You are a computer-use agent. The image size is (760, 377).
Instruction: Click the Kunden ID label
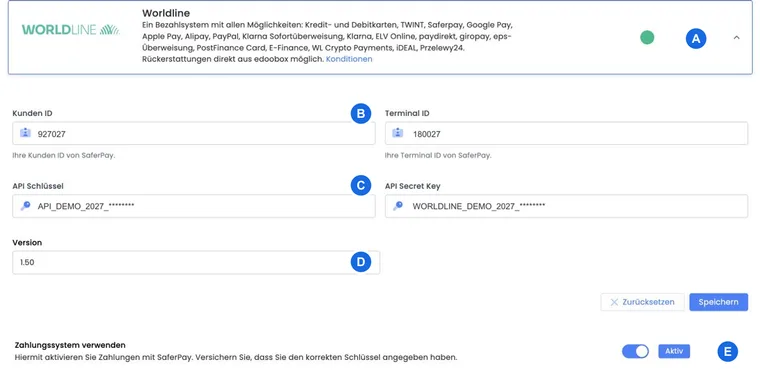pos(32,113)
